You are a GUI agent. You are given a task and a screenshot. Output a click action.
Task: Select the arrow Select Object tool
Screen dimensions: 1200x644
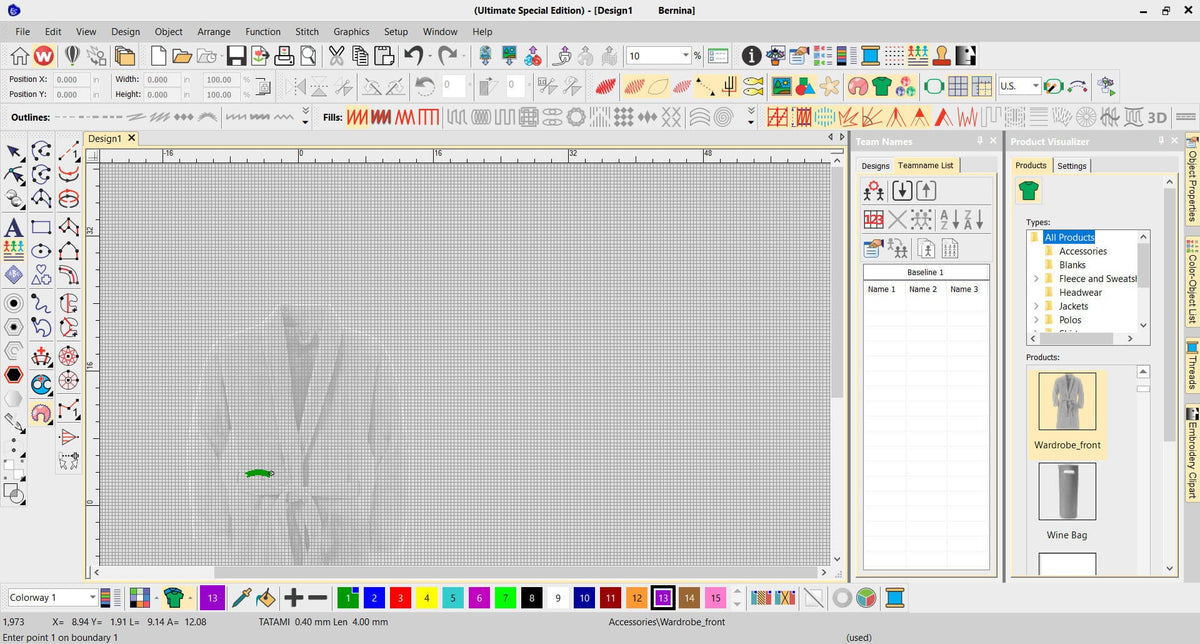[14, 152]
